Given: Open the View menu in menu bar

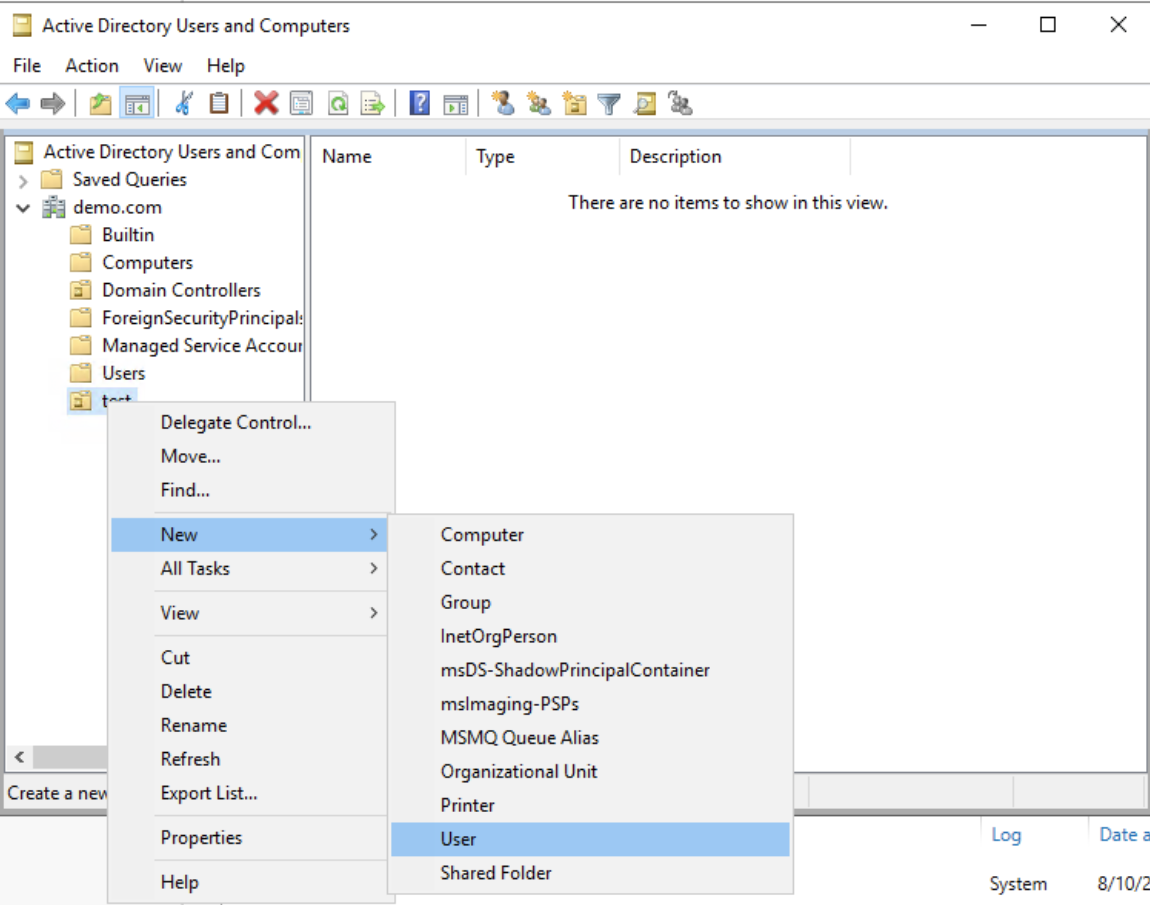Looking at the screenshot, I should [x=162, y=66].
